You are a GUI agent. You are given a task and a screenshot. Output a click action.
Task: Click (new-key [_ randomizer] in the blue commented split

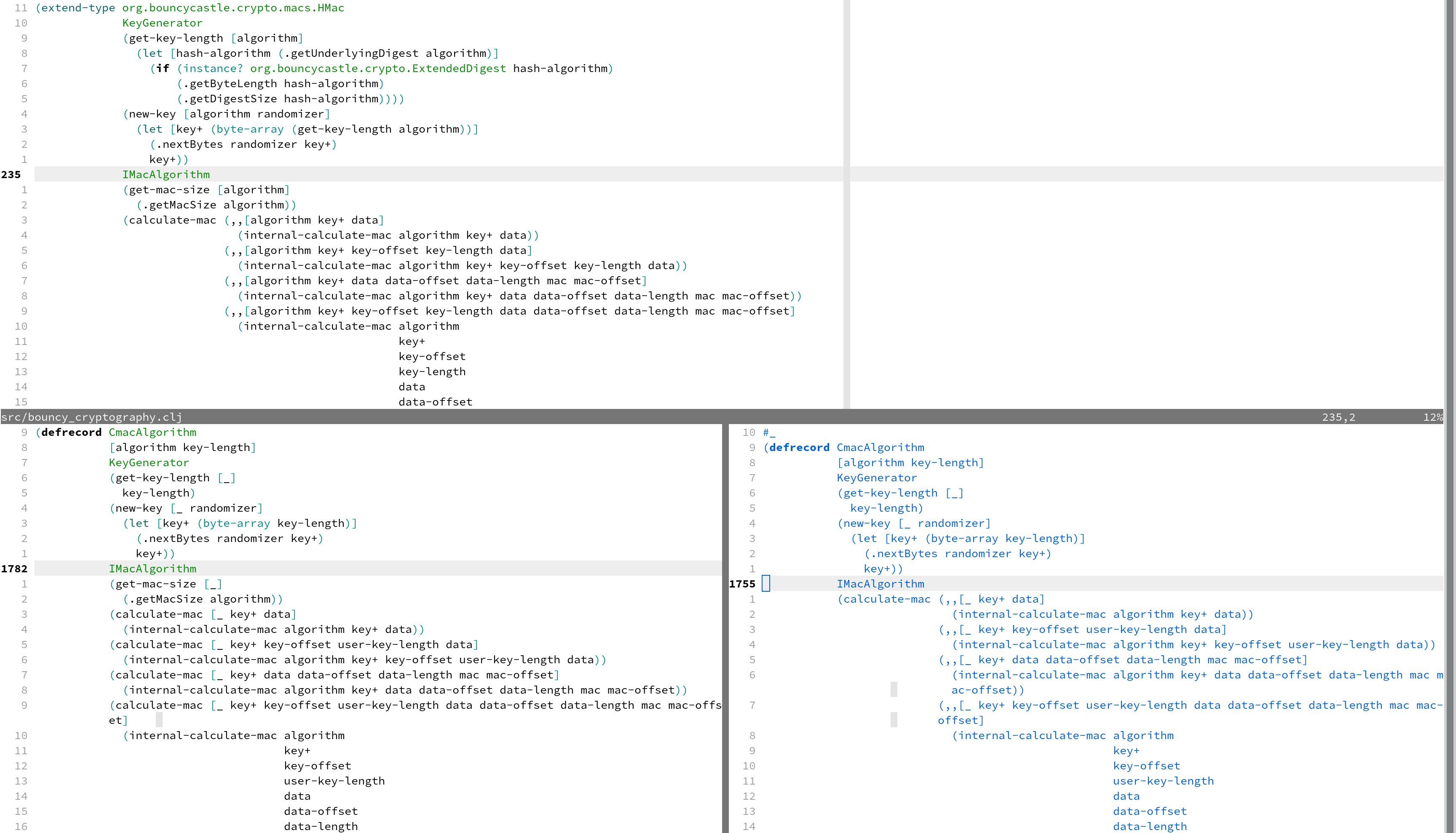(x=914, y=523)
